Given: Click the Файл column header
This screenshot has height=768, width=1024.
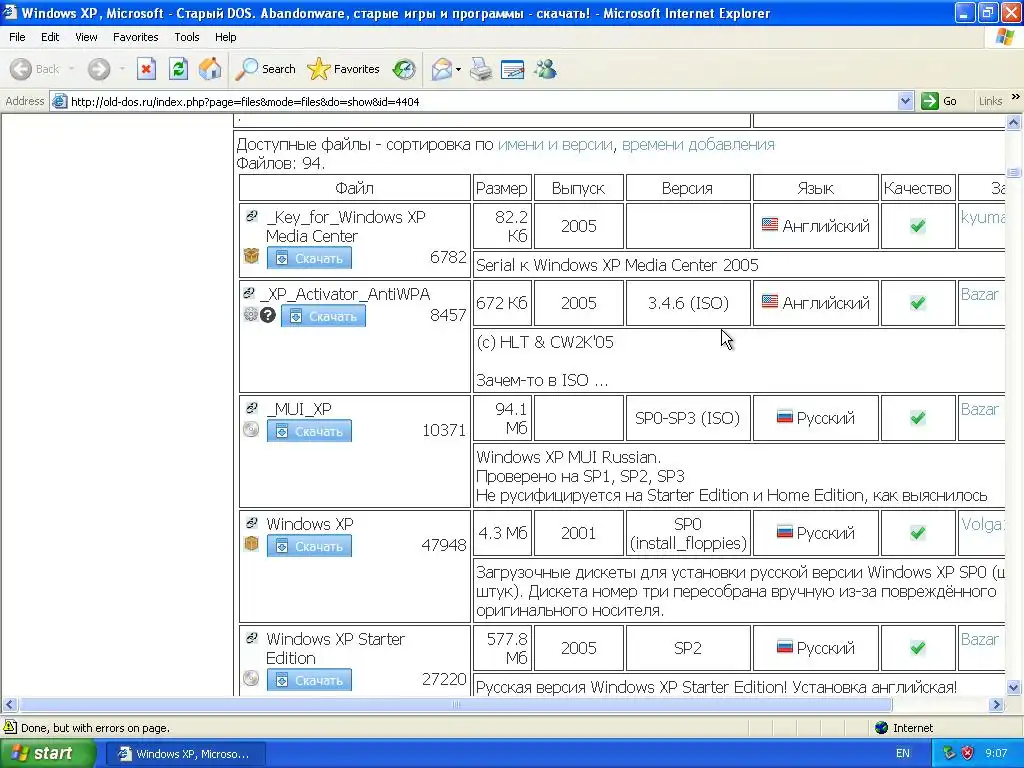Looking at the screenshot, I should [355, 188].
